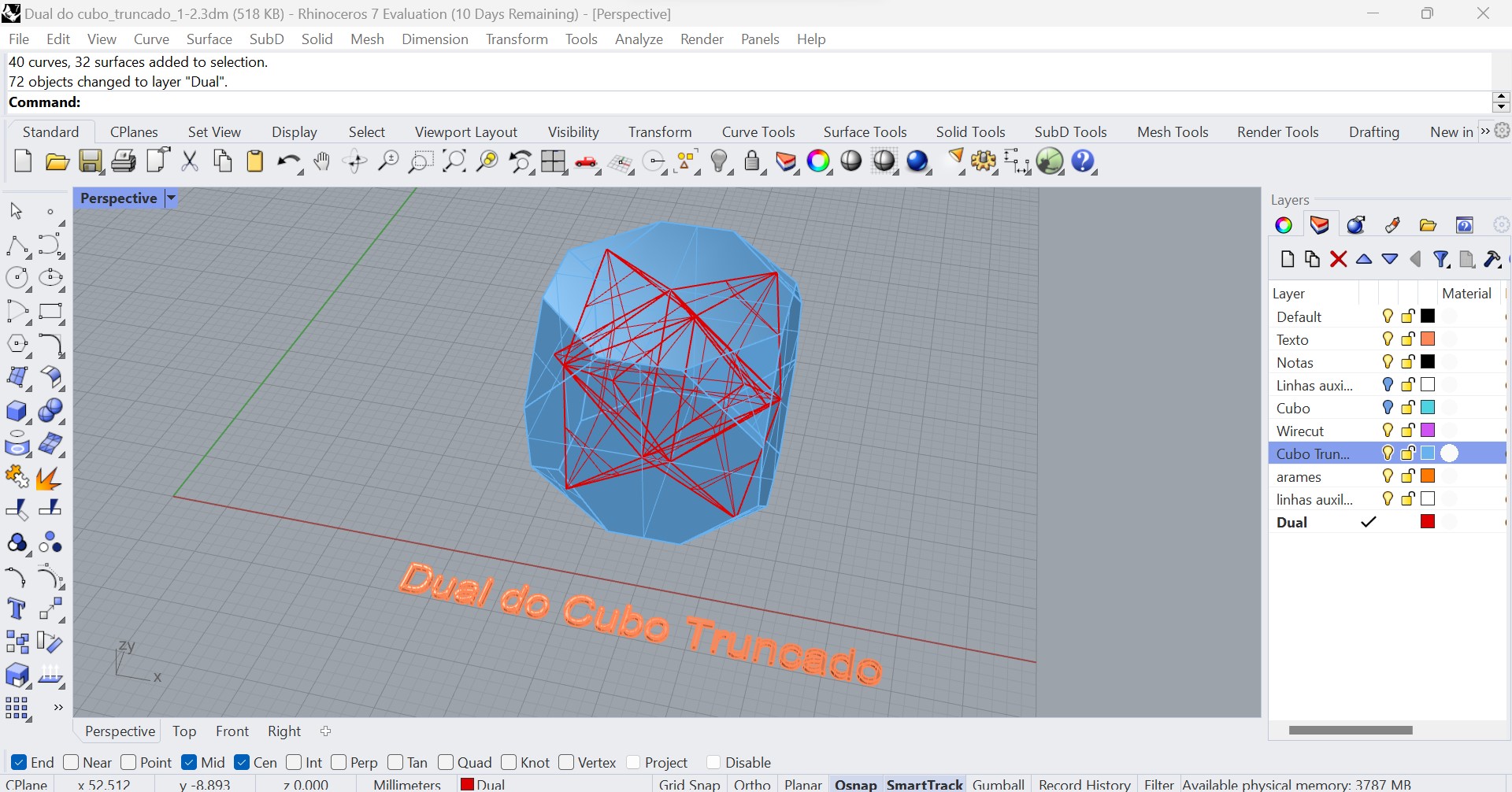Toggle Record History in status bar

coord(1084,785)
